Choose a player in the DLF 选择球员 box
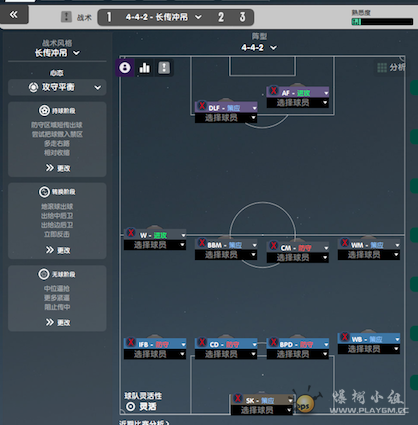The height and width of the screenshot is (425, 418). [x=226, y=118]
